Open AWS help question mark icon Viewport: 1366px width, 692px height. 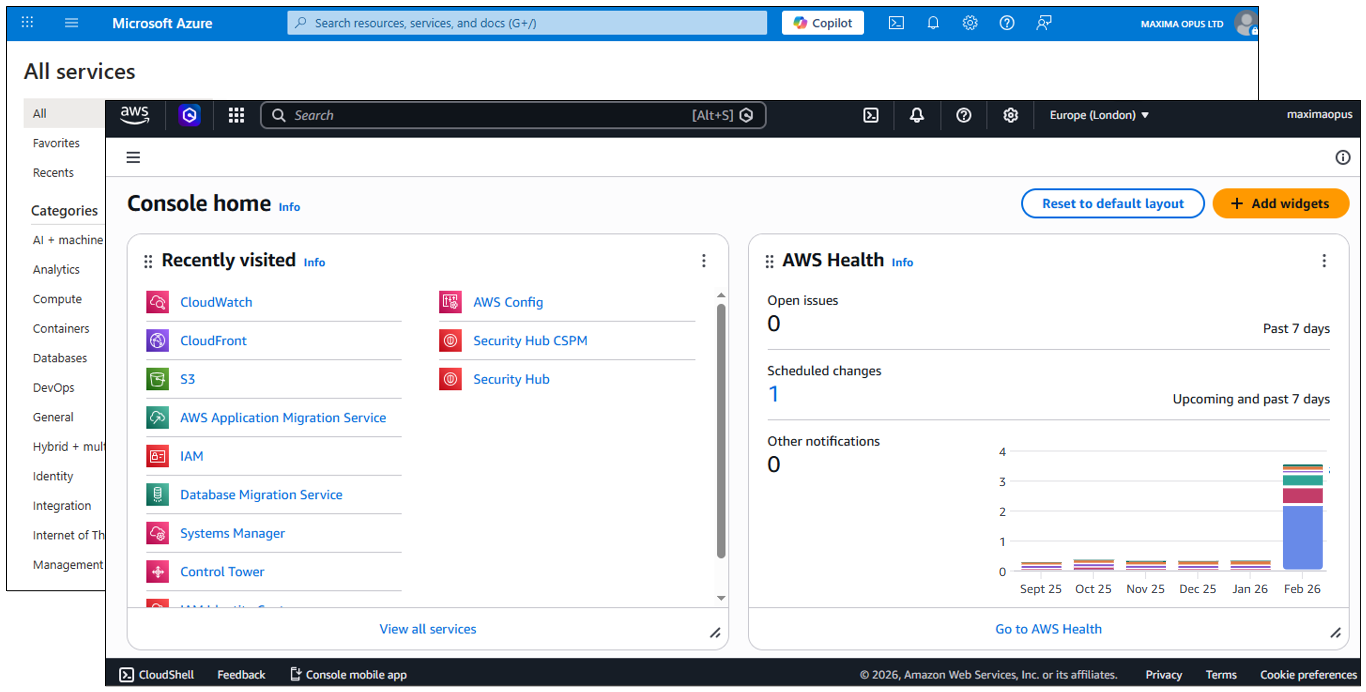964,115
